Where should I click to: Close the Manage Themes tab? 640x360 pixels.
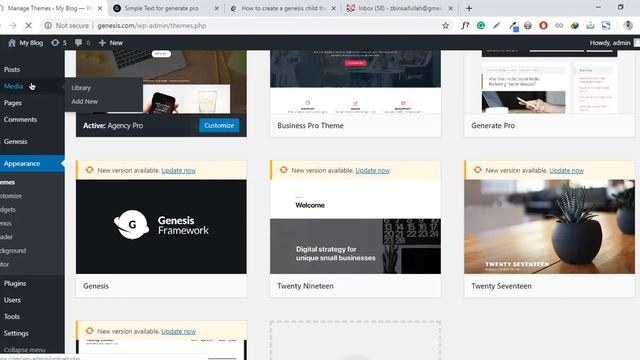(x=100, y=8)
